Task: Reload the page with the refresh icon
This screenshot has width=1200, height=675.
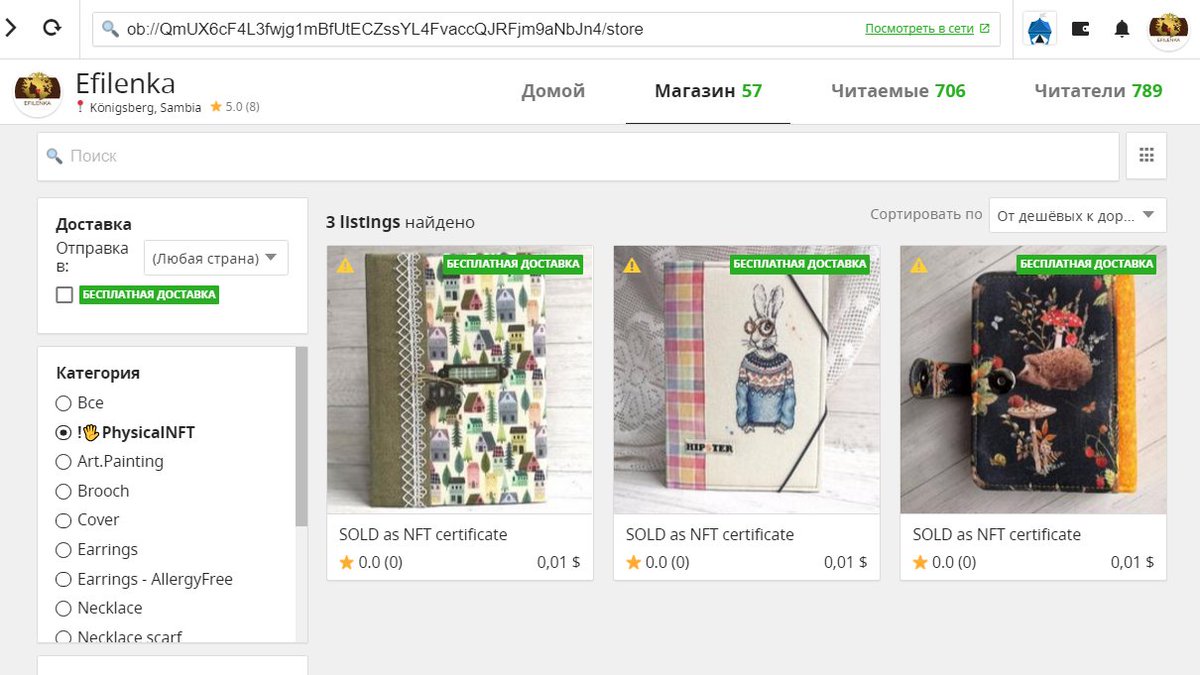Action: point(52,29)
